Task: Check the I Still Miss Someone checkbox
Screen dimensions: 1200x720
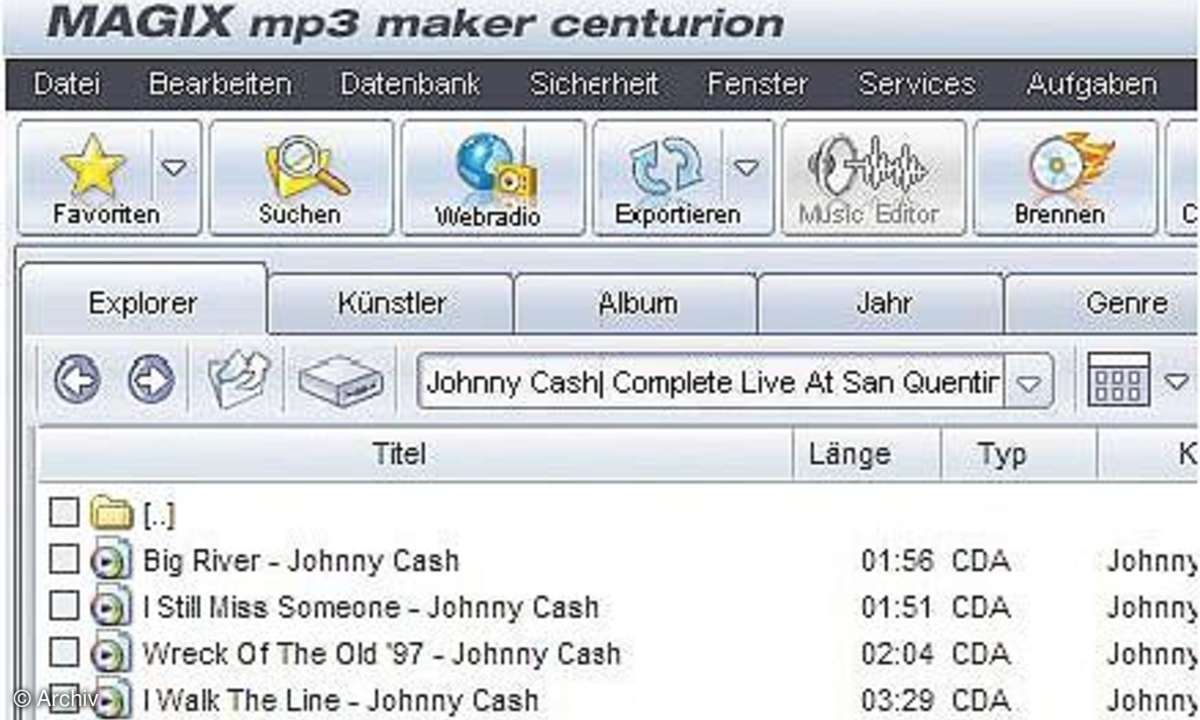Action: (64, 605)
